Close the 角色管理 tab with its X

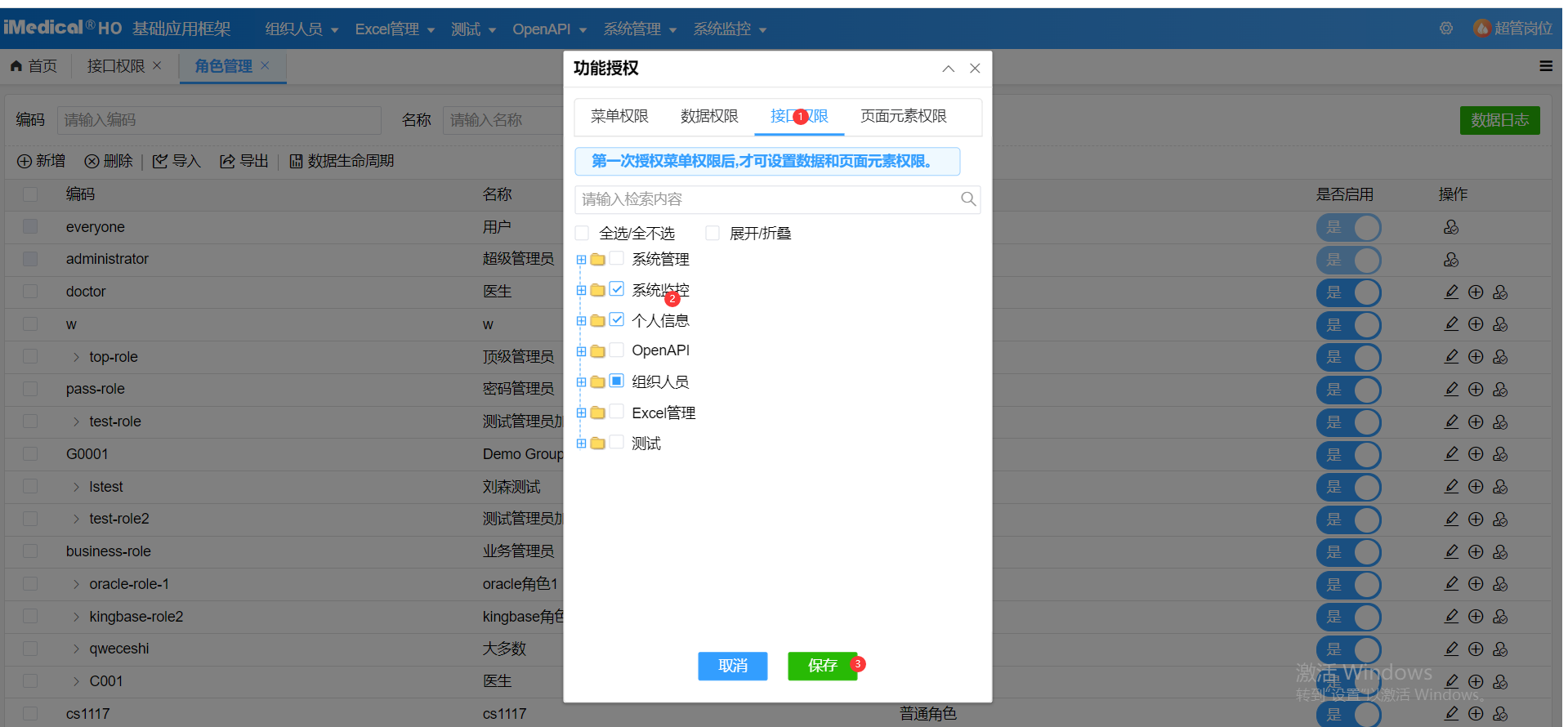coord(265,65)
